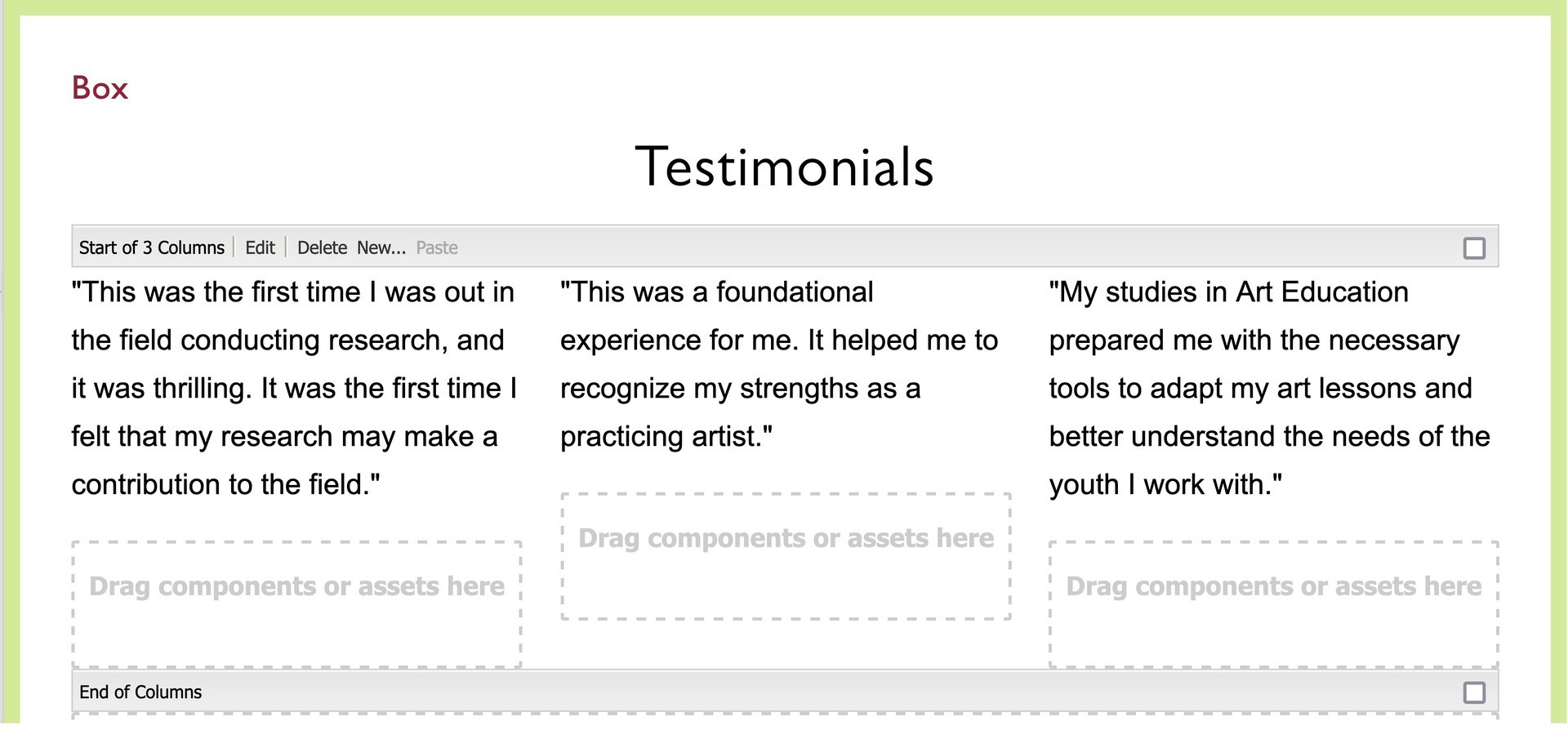The height and width of the screenshot is (730, 1568).
Task: Select the foundational experience testimonial text
Action: [779, 364]
